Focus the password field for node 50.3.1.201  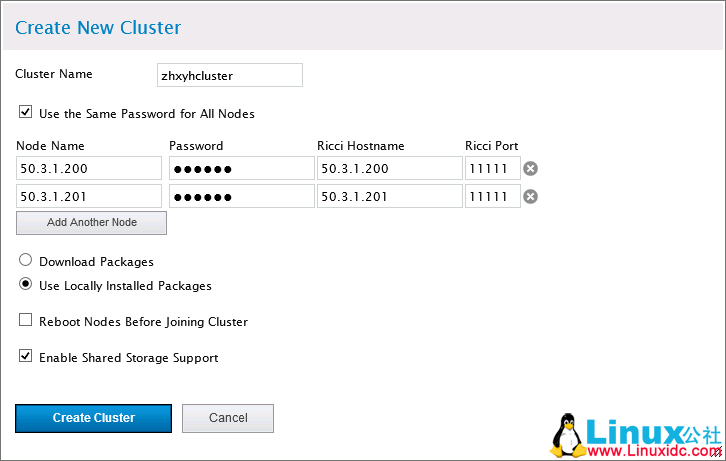[242, 196]
